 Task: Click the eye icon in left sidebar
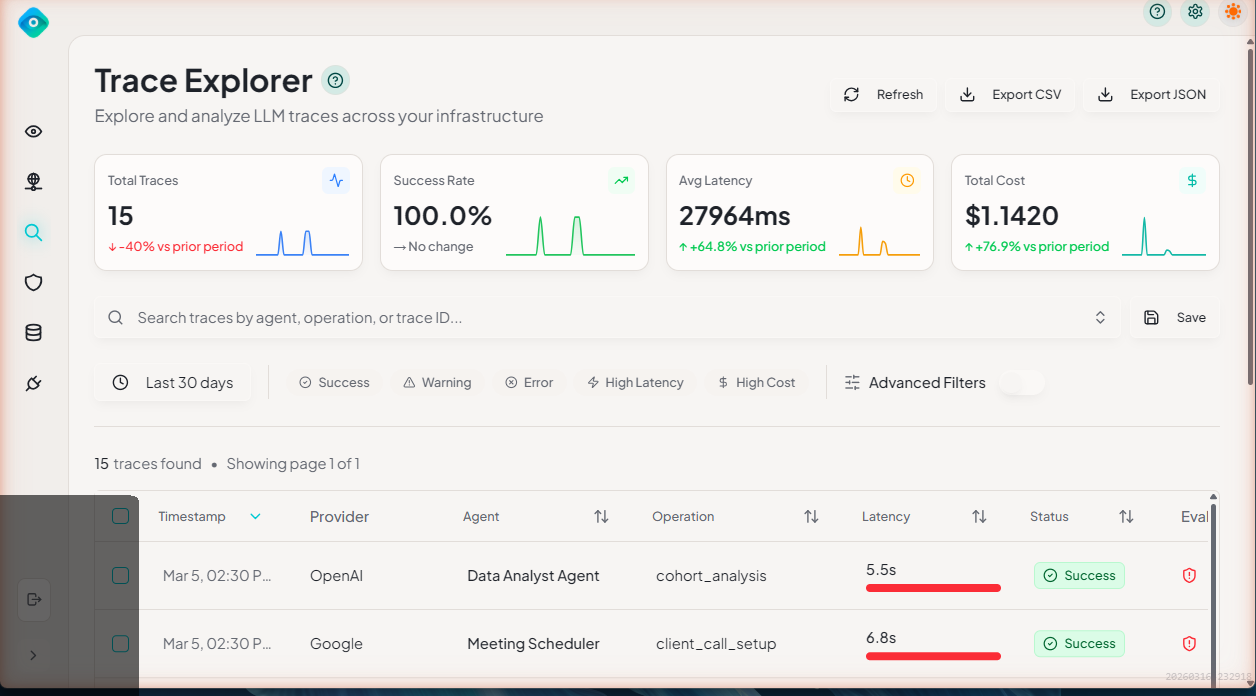click(33, 132)
